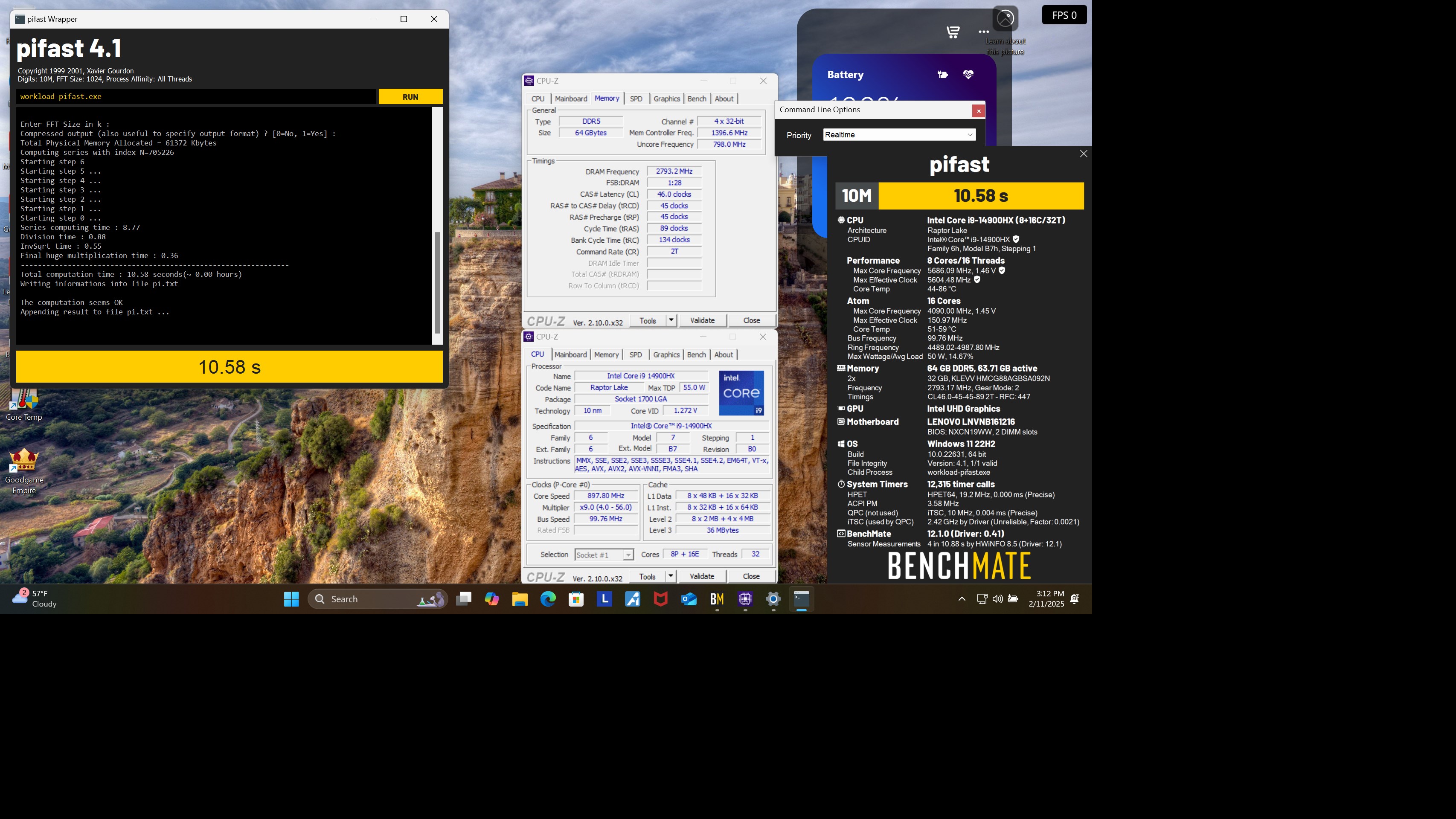This screenshot has width=1456, height=819.
Task: Open the Selection Socket #1 dropdown
Action: point(604,555)
